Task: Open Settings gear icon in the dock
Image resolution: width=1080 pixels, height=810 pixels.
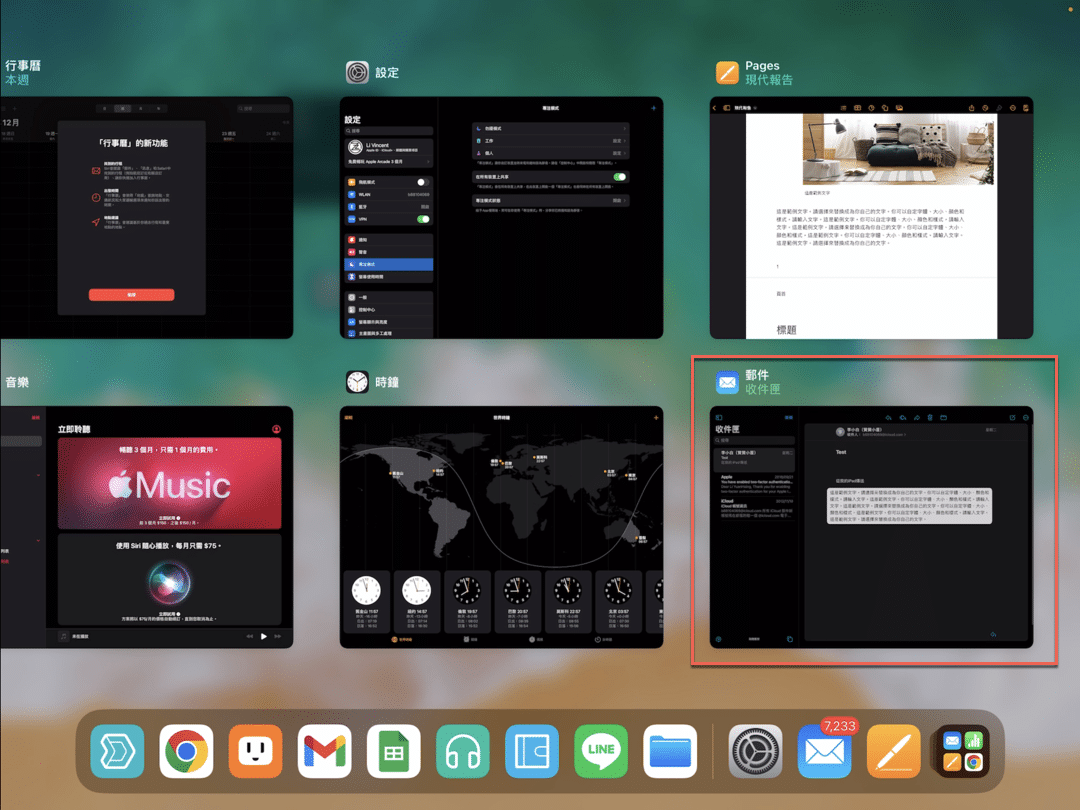Action: 756,751
